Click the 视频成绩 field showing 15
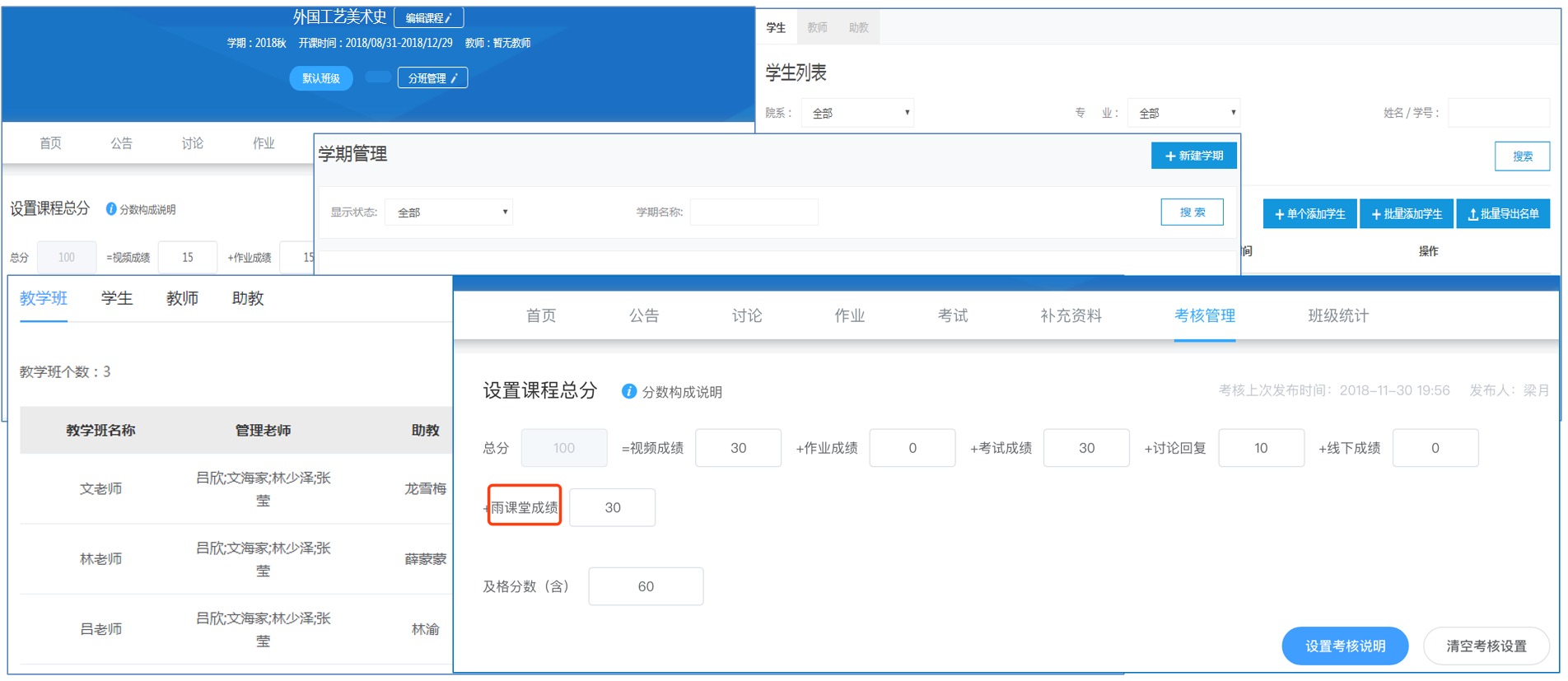The height and width of the screenshot is (681, 1568). (188, 258)
